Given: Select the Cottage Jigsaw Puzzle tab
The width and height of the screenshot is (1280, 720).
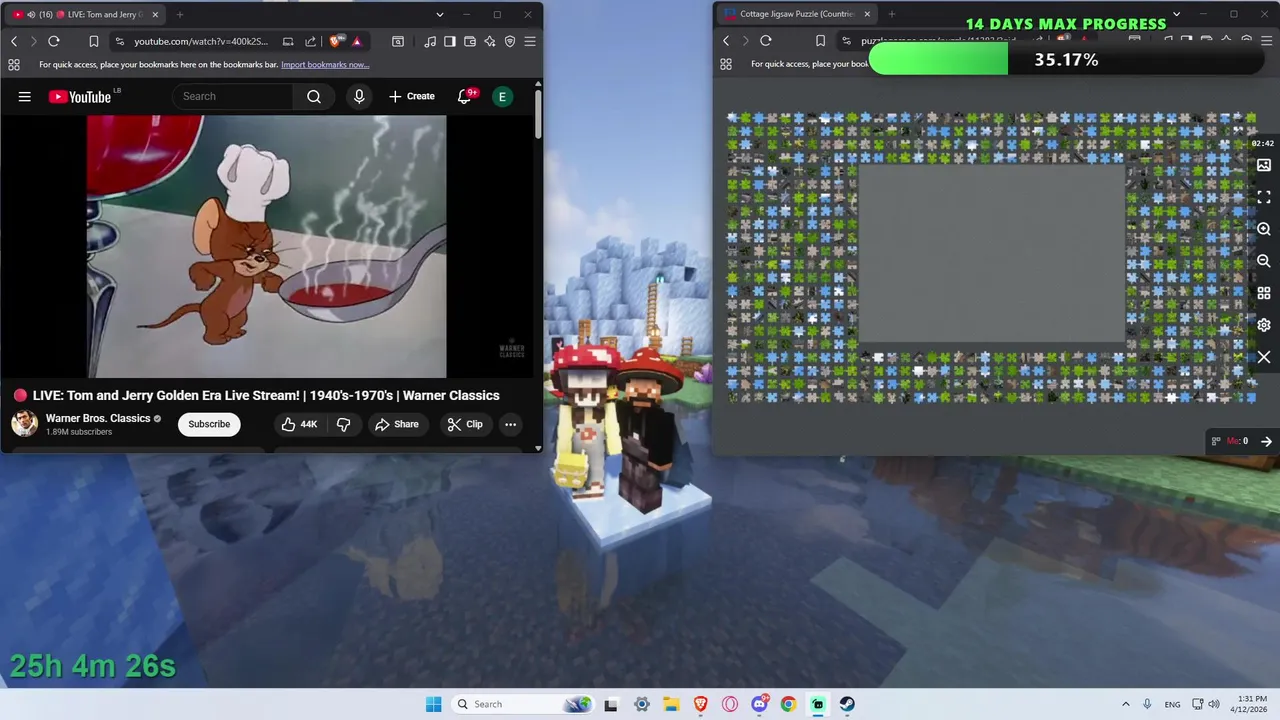Looking at the screenshot, I should (x=797, y=14).
